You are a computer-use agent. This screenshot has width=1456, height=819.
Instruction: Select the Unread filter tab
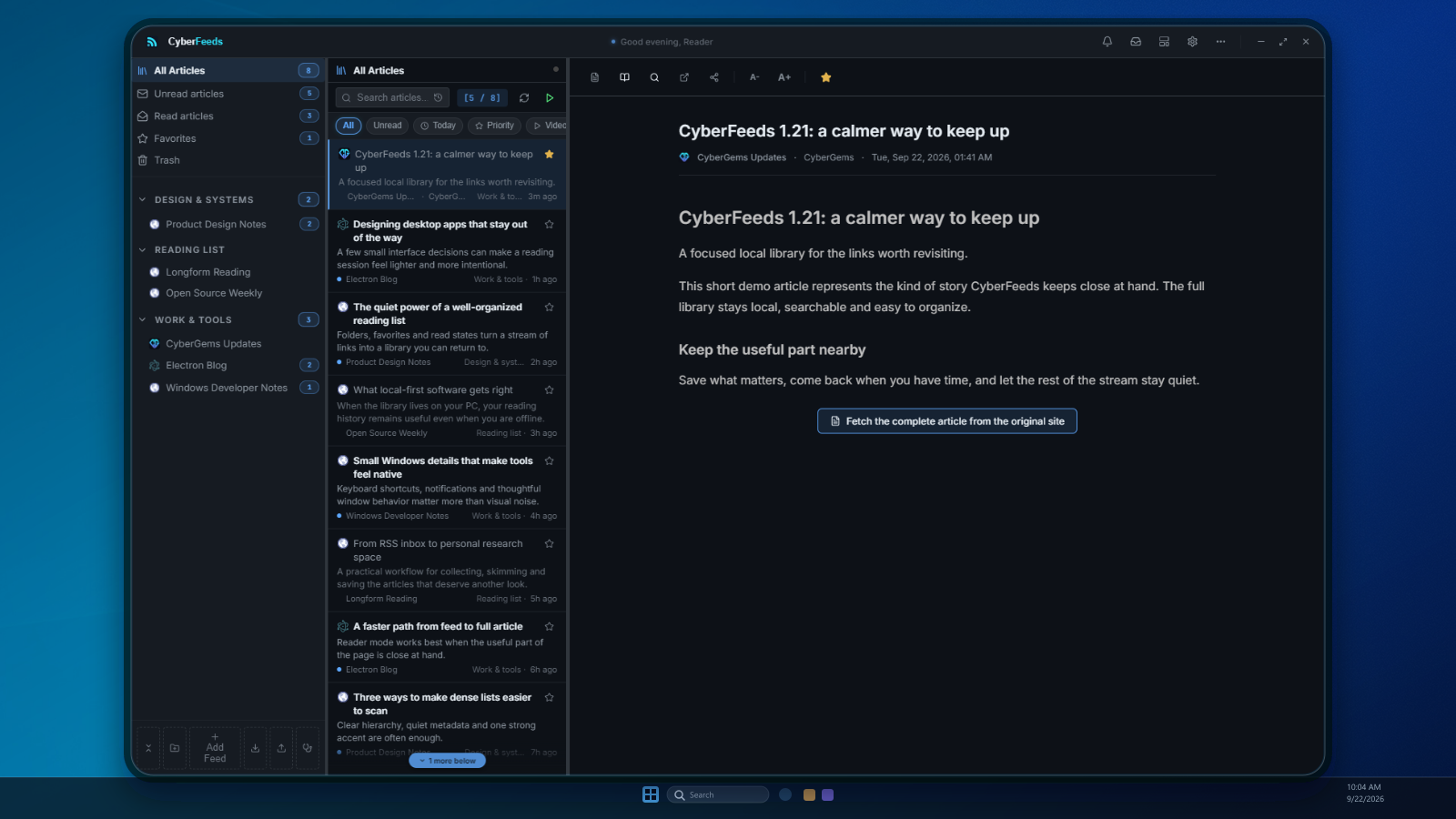[x=387, y=126]
